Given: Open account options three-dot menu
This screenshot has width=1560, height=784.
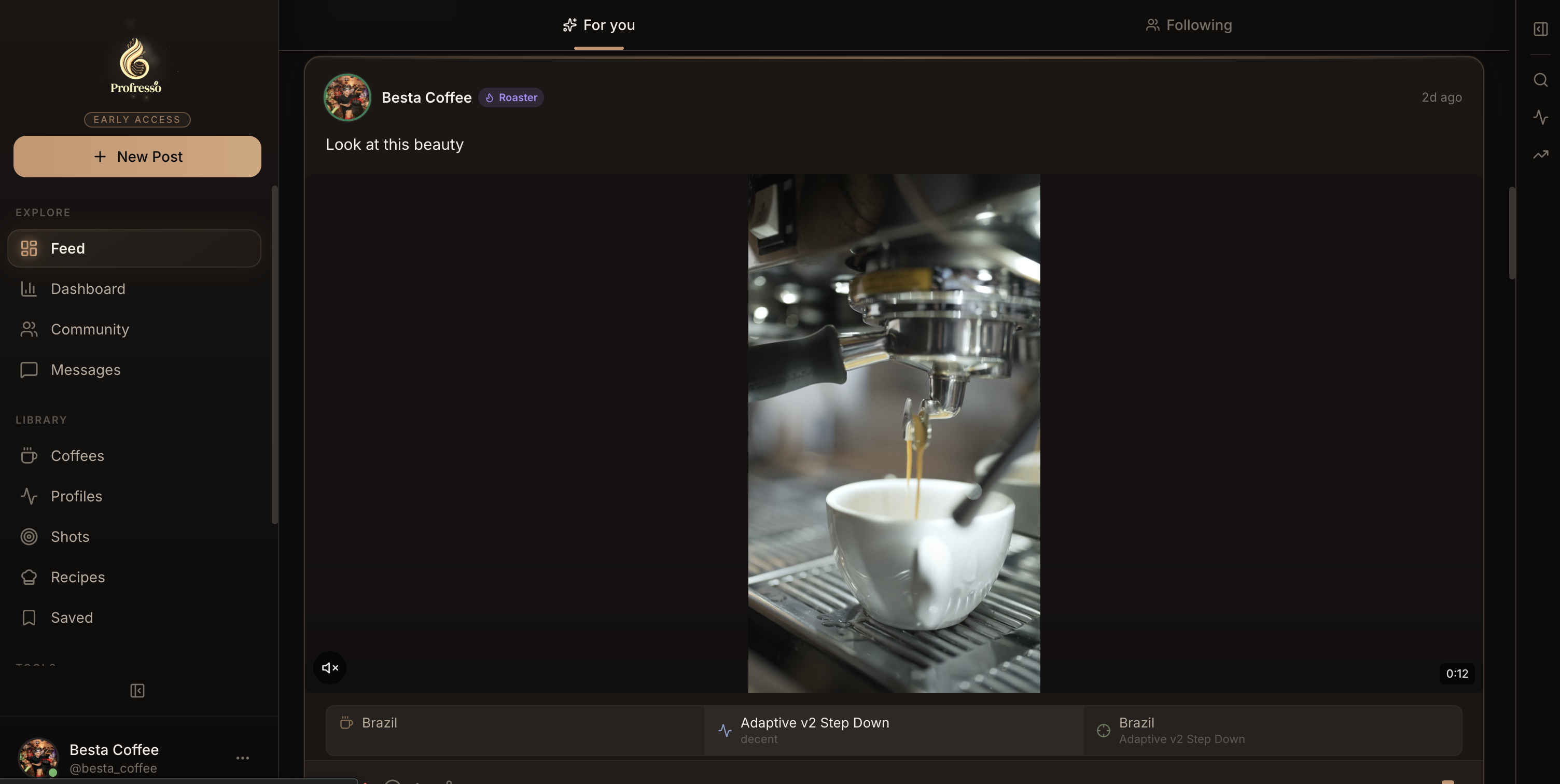Looking at the screenshot, I should (x=243, y=758).
